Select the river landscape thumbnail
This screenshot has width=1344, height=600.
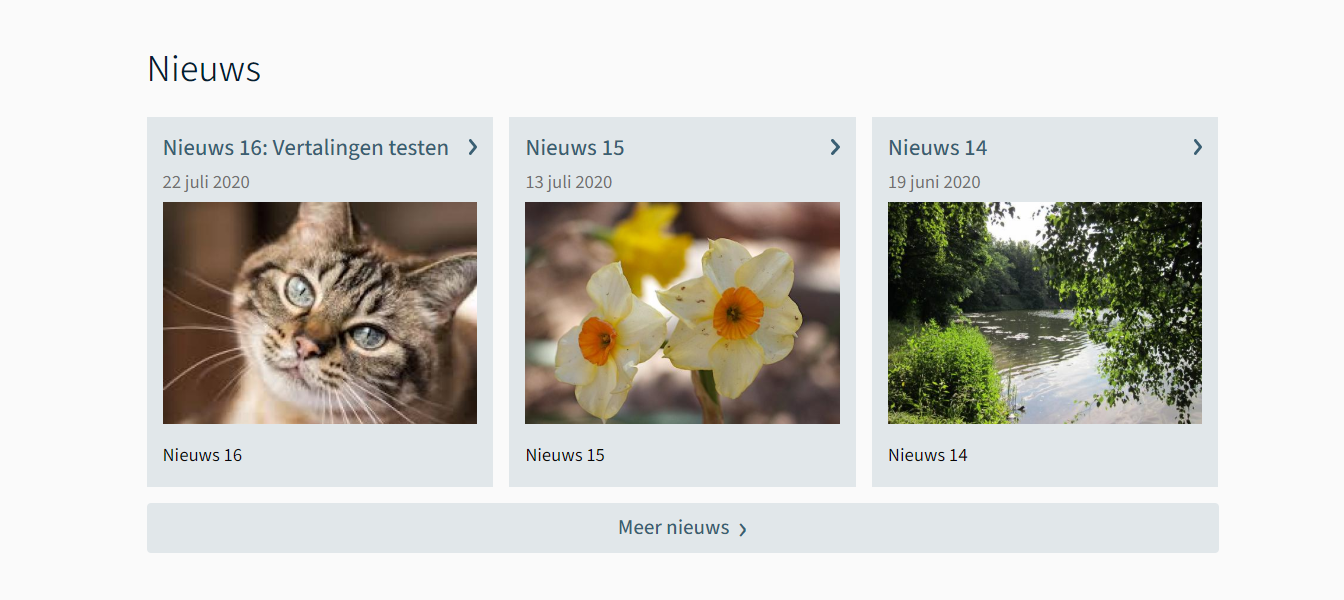1045,313
